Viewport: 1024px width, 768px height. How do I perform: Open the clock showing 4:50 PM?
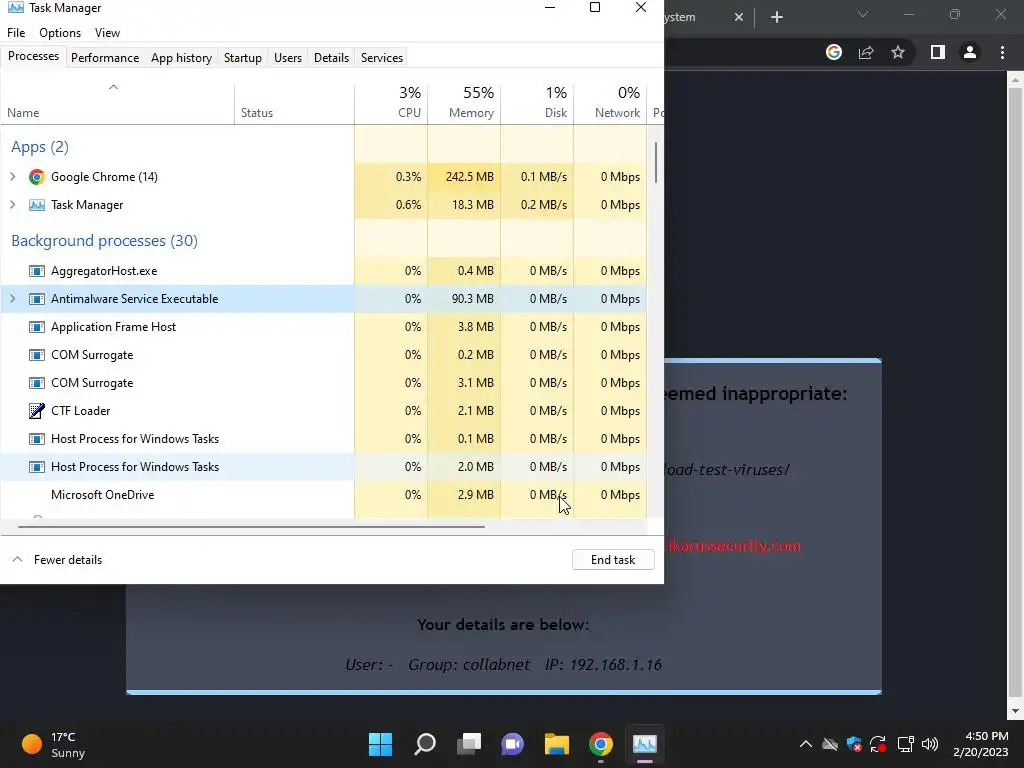click(980, 744)
